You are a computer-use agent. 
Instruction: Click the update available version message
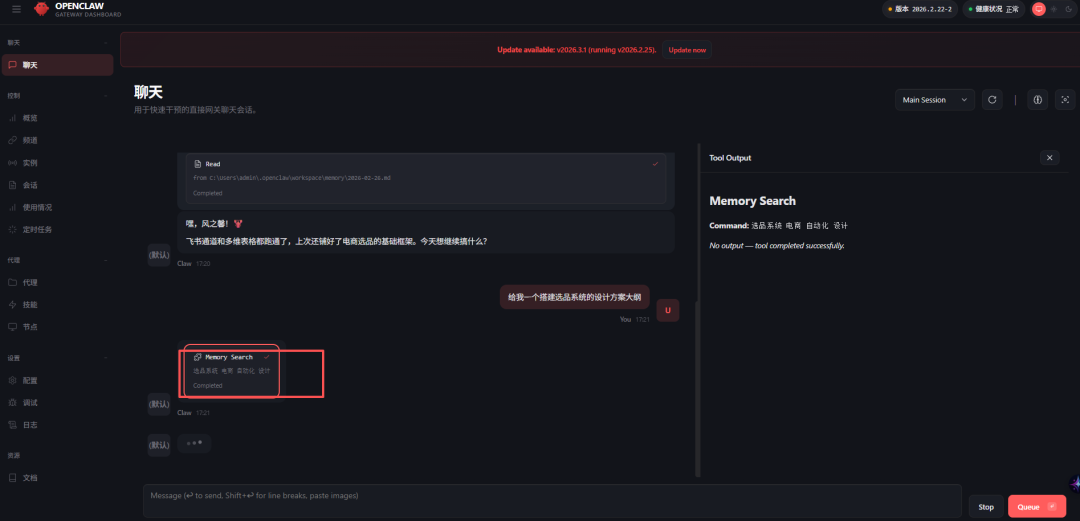click(577, 50)
